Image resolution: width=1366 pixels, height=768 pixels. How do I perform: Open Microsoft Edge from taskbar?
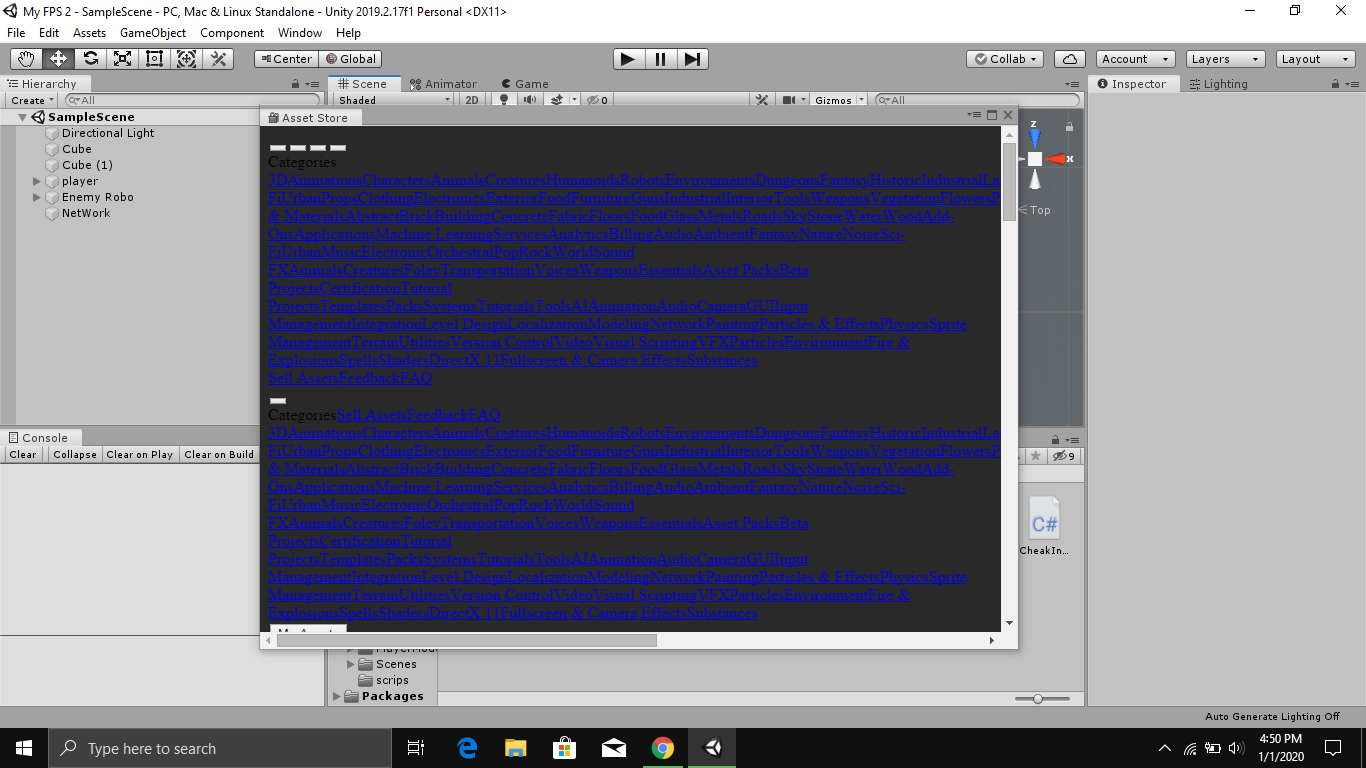point(467,748)
